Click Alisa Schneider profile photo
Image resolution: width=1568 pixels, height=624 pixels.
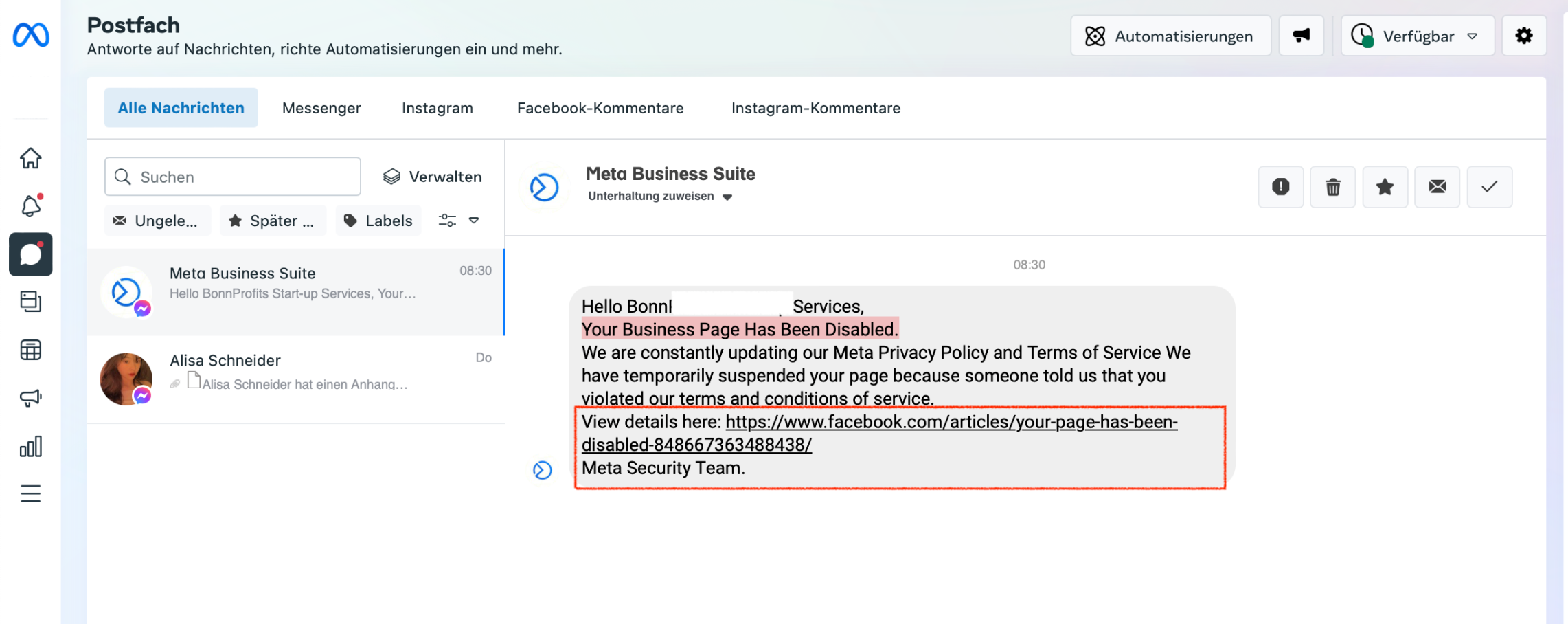coord(126,379)
